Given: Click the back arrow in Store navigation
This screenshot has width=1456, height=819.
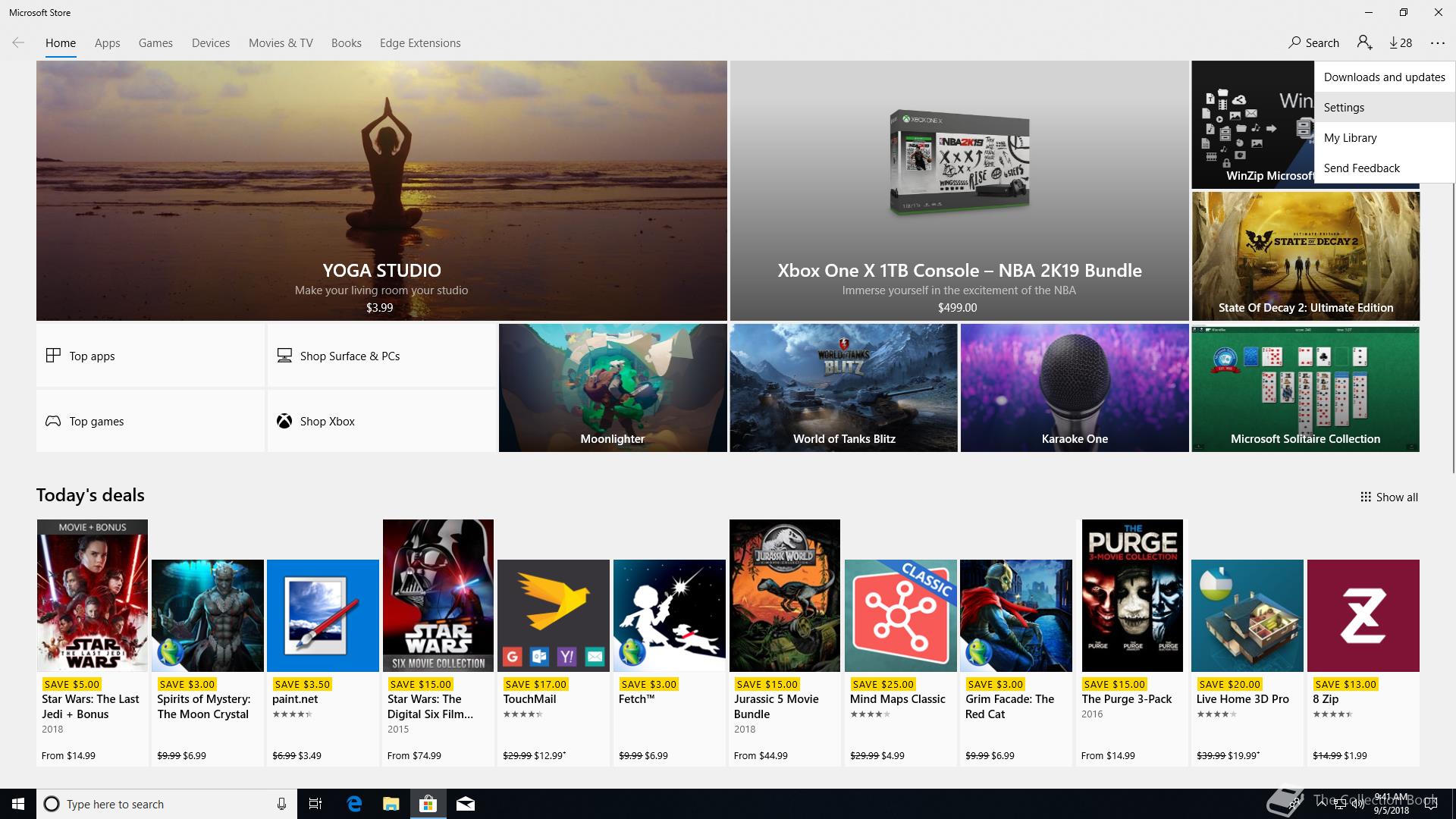Looking at the screenshot, I should (18, 43).
